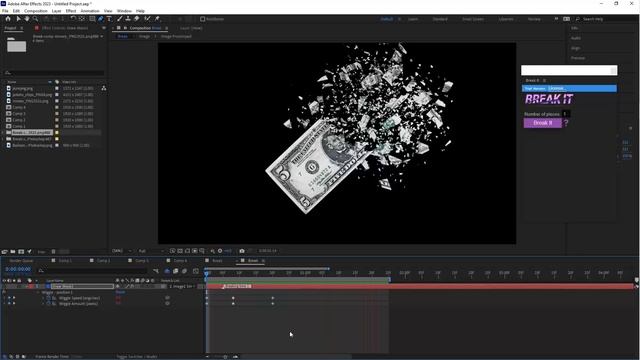Click the timeline playhead current time indicator
The width and height of the screenshot is (640, 360).
207,274
